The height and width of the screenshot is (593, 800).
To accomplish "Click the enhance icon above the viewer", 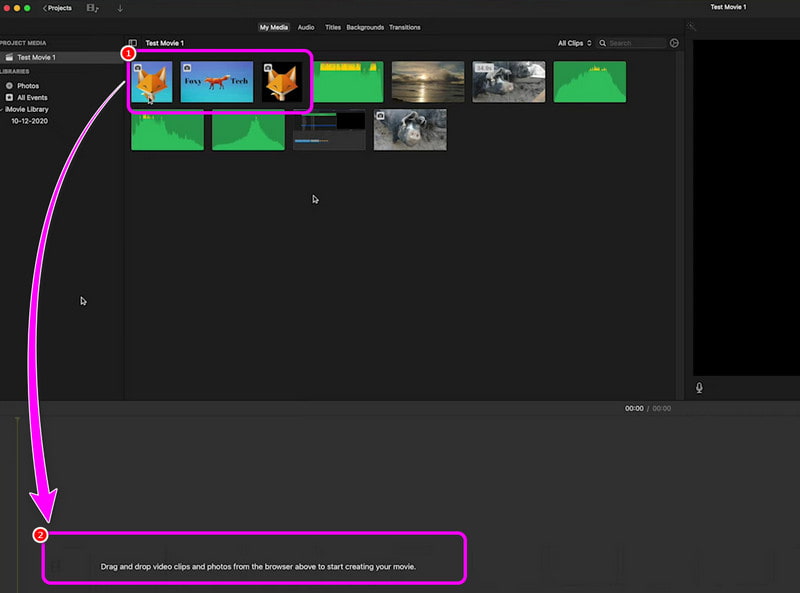I will pyautogui.click(x=691, y=26).
